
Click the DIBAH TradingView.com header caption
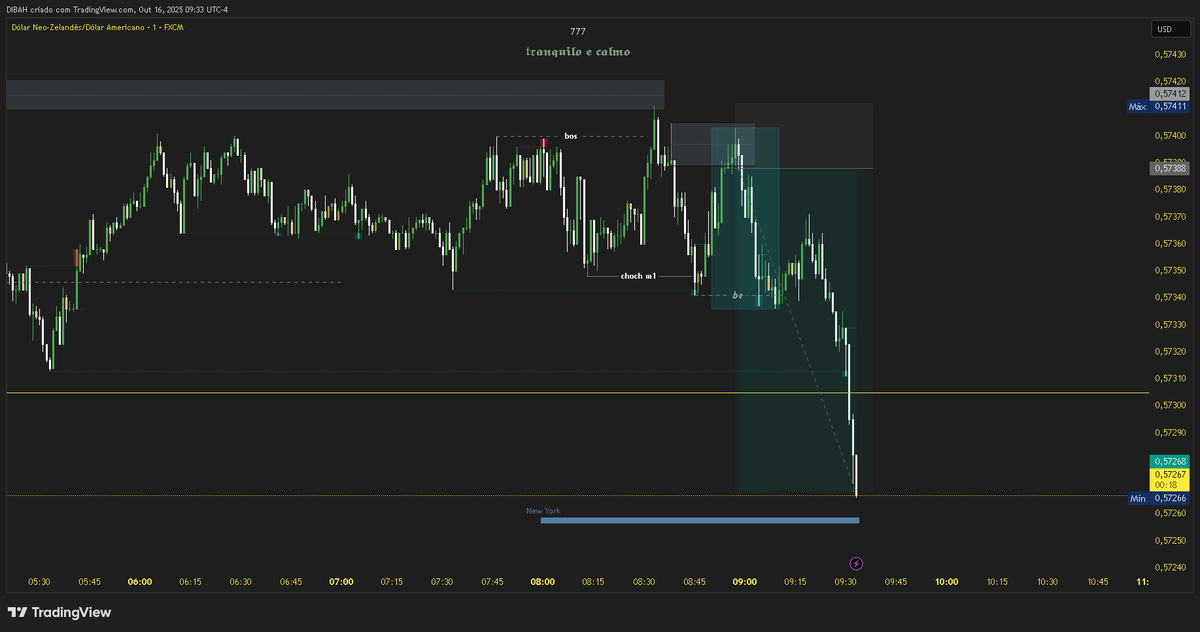117,9
